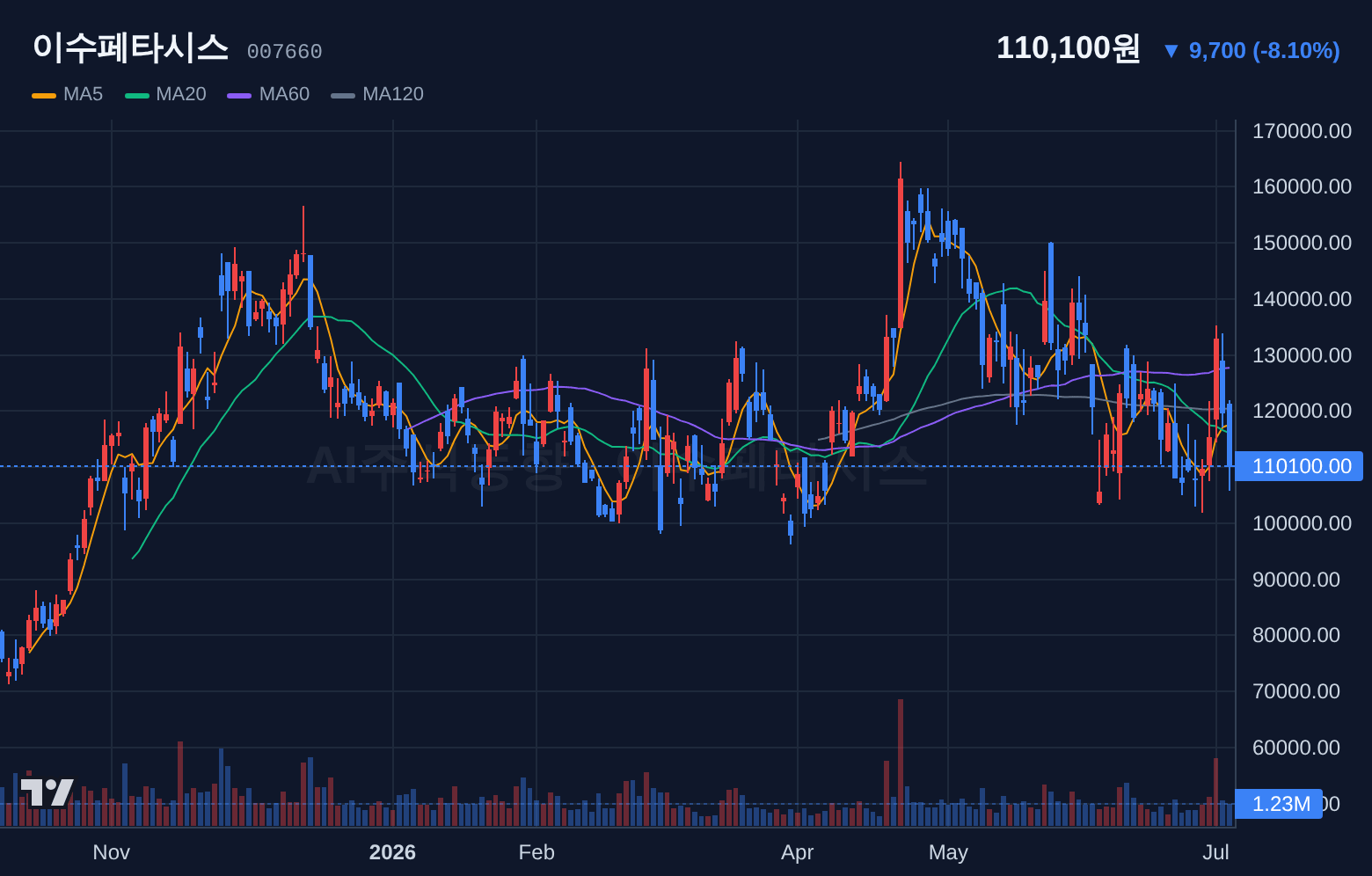Image resolution: width=1372 pixels, height=876 pixels.
Task: Click the gray MA120 line swatch
Action: pos(343,95)
